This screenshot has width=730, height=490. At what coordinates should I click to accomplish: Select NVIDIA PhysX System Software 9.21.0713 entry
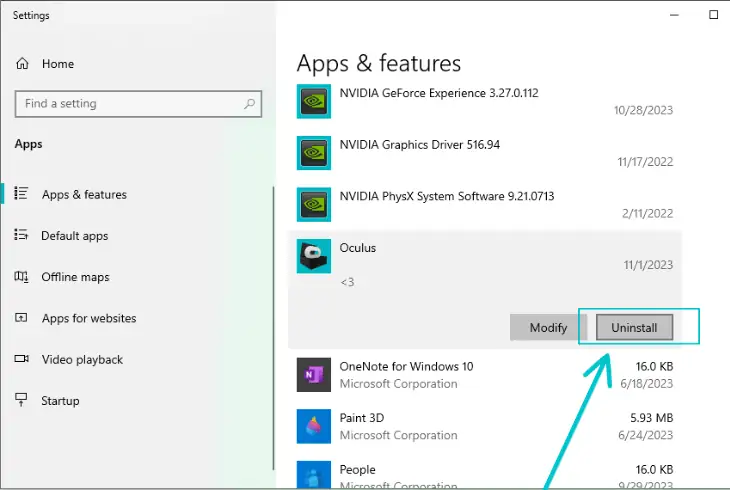485,204
